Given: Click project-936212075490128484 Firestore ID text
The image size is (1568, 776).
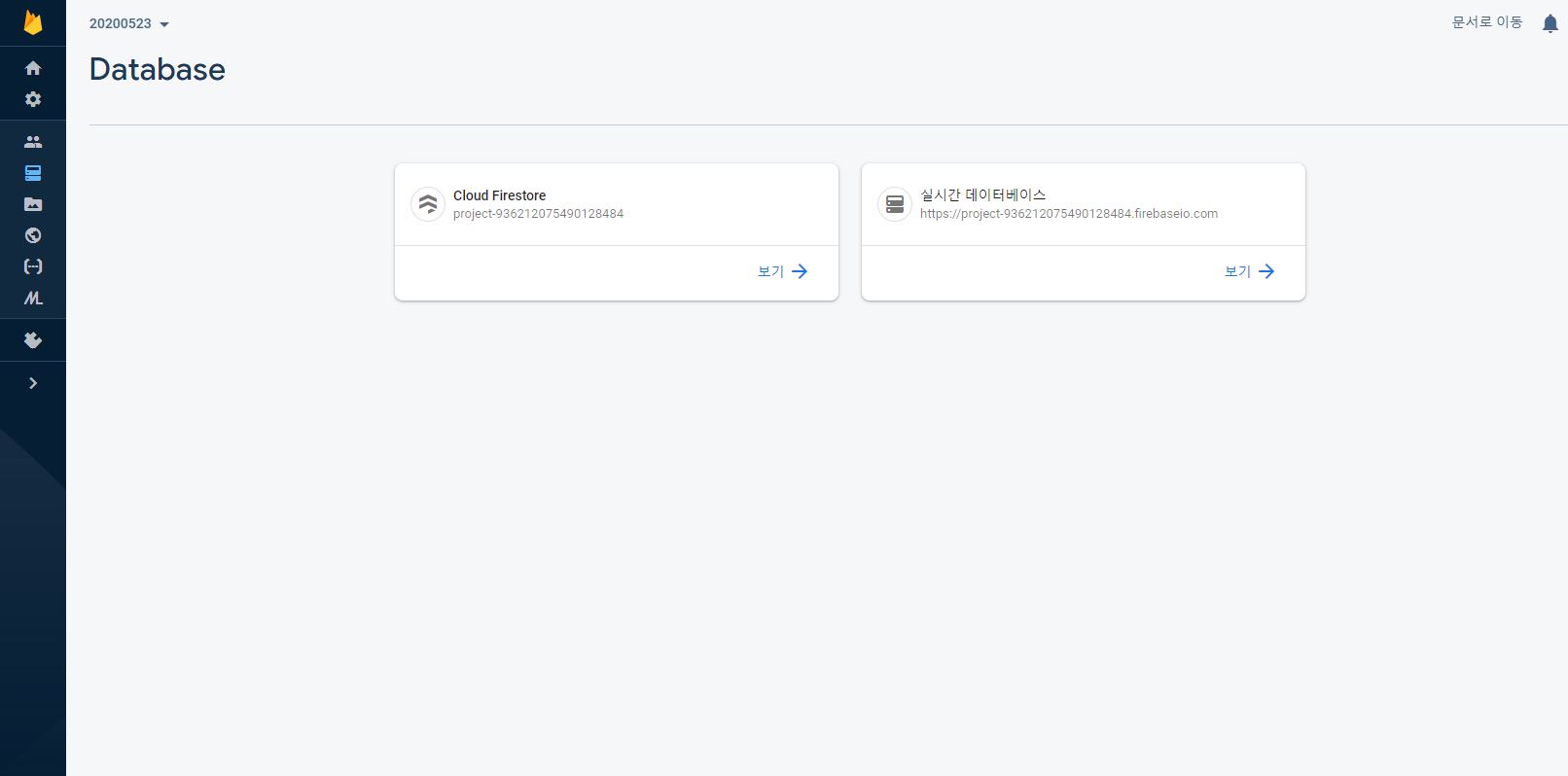Looking at the screenshot, I should [x=538, y=214].
